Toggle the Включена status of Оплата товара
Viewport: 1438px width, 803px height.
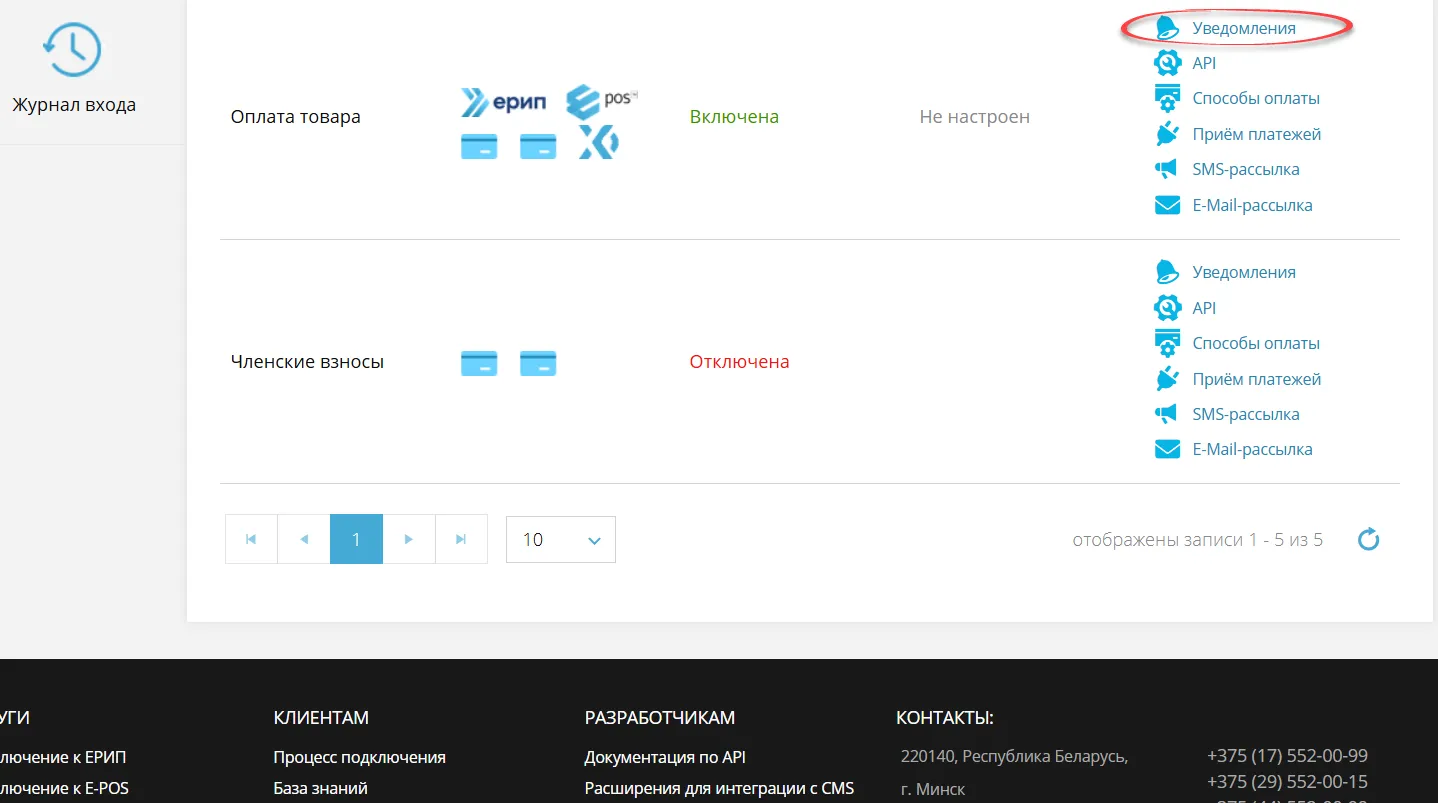click(734, 116)
